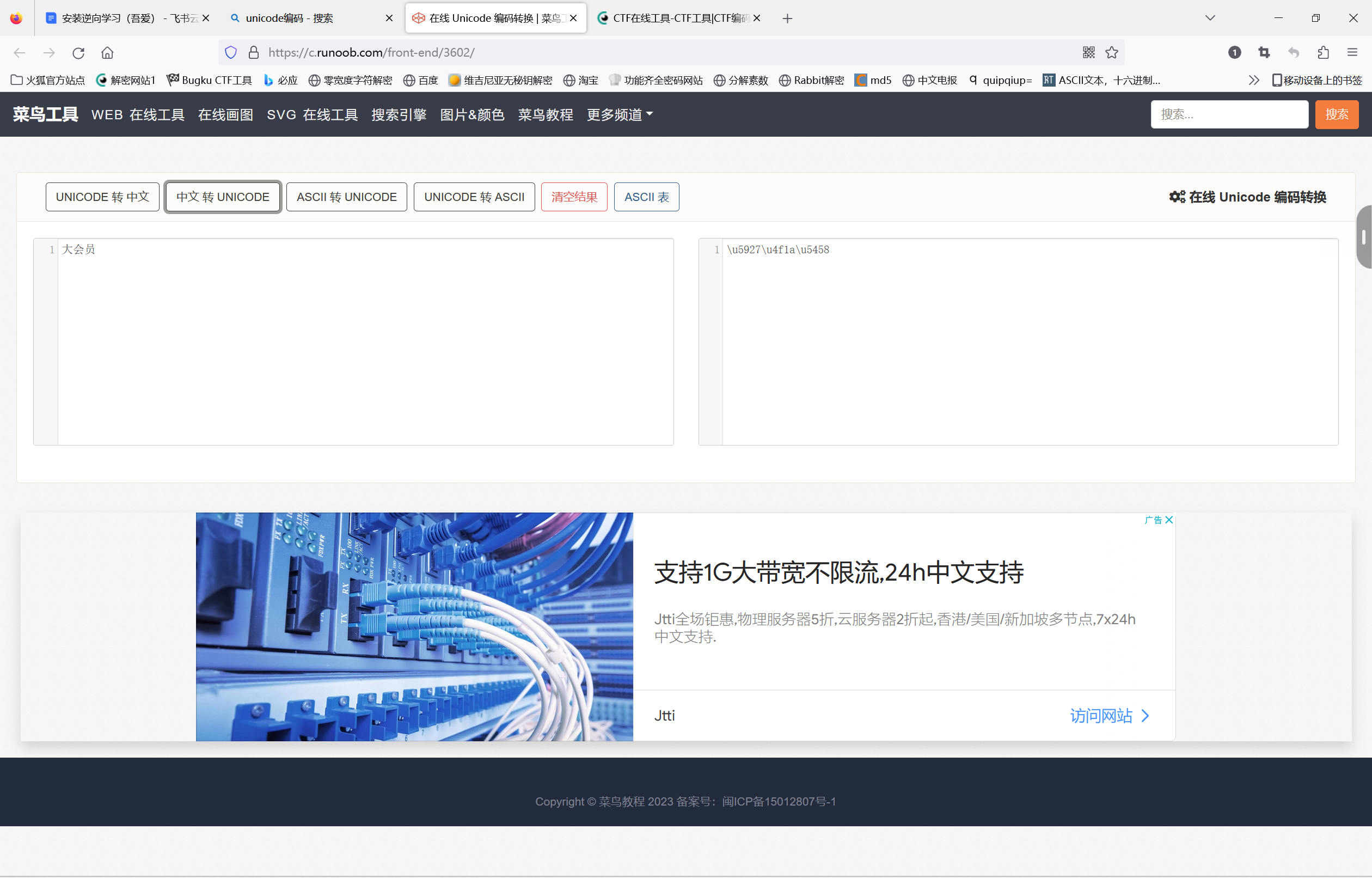Go back with the back arrow

click(x=20, y=53)
